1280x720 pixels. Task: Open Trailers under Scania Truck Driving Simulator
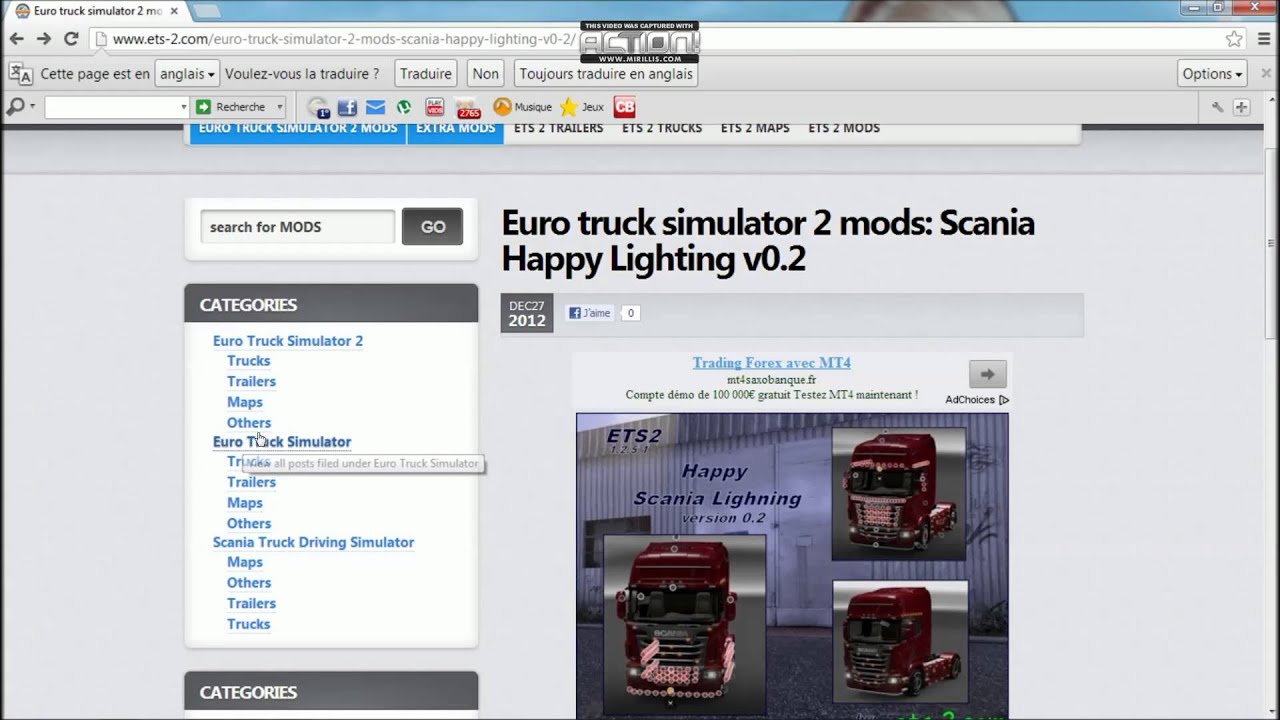click(x=251, y=603)
